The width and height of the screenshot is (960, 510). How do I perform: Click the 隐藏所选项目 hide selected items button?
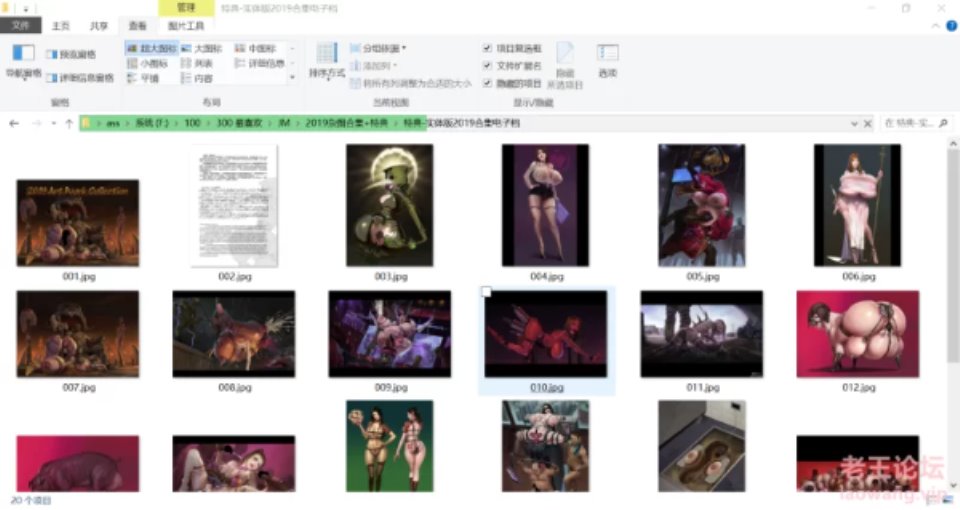pyautogui.click(x=564, y=66)
